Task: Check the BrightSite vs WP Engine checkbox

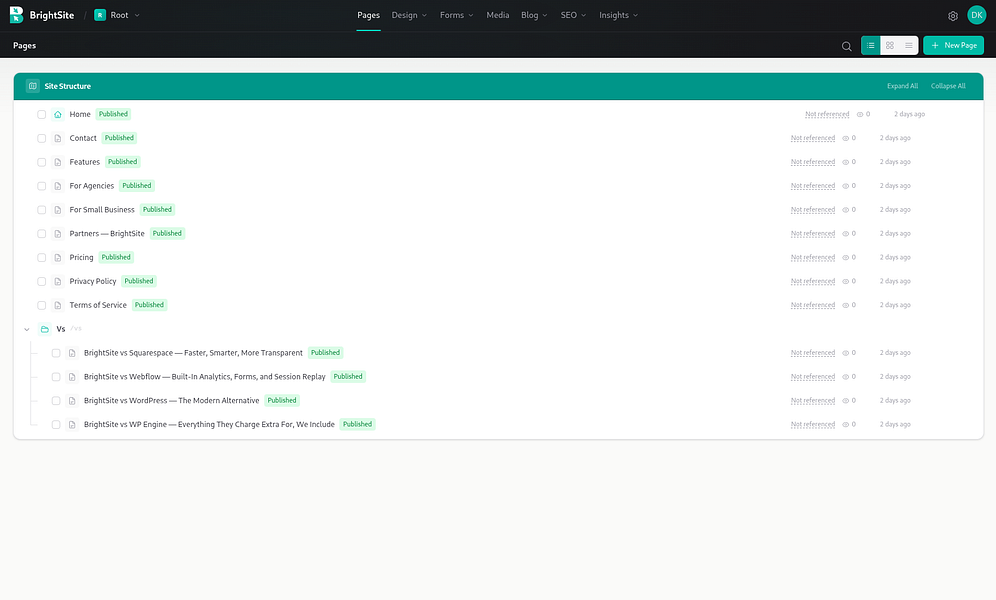Action: [56, 424]
